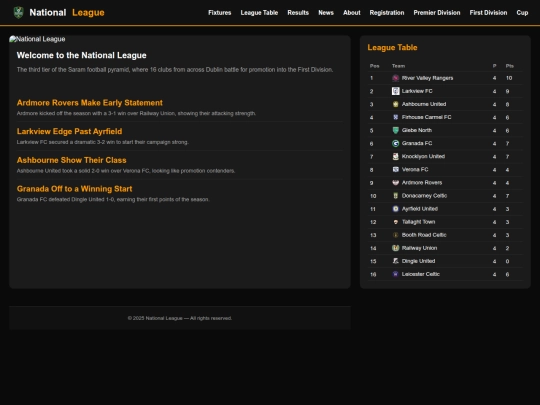Click Ashbourne United club crest

(395, 104)
